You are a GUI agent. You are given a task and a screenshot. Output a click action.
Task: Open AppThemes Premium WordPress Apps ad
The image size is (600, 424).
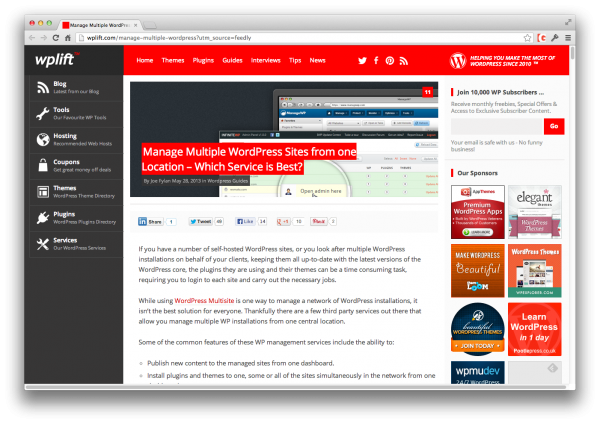[478, 212]
